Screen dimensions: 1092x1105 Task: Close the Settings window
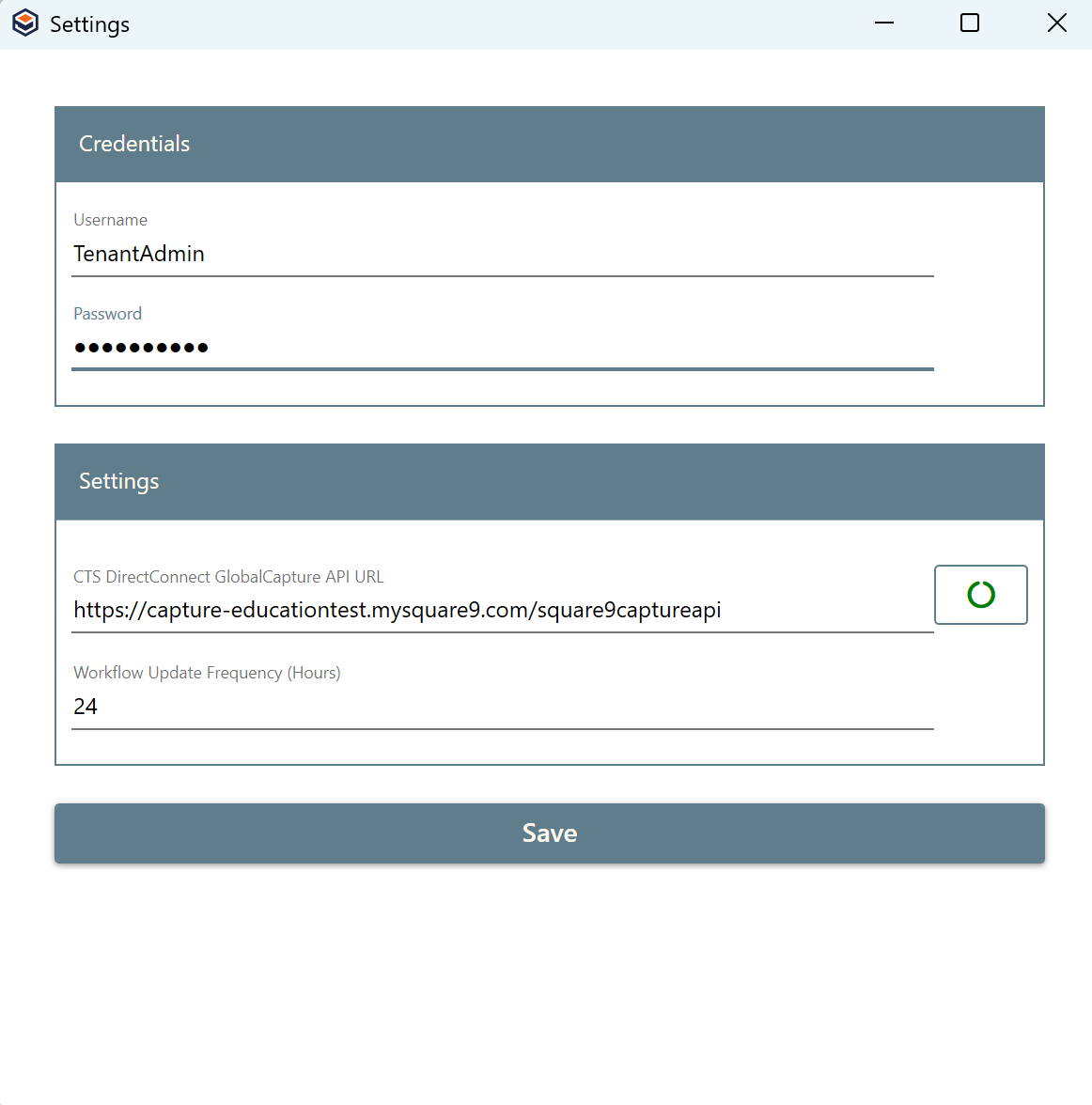pyautogui.click(x=1056, y=23)
